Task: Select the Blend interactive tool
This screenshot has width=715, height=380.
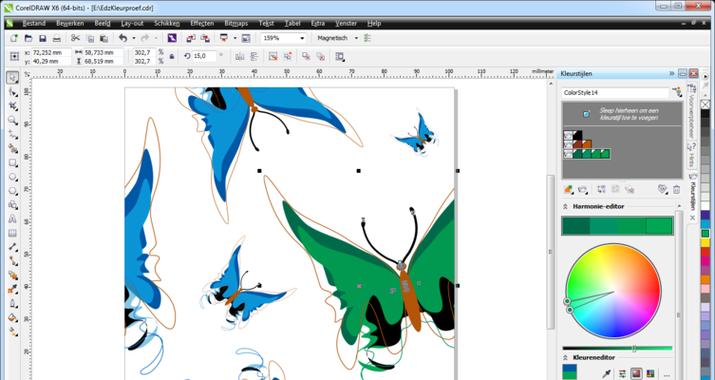Action: click(13, 276)
